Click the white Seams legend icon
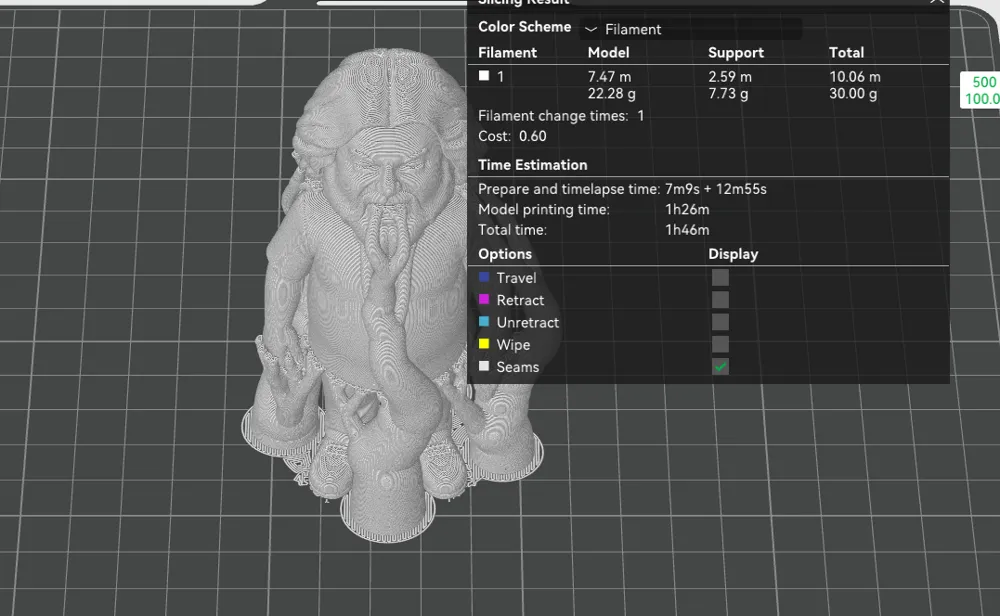The image size is (1000, 616). coord(485,367)
